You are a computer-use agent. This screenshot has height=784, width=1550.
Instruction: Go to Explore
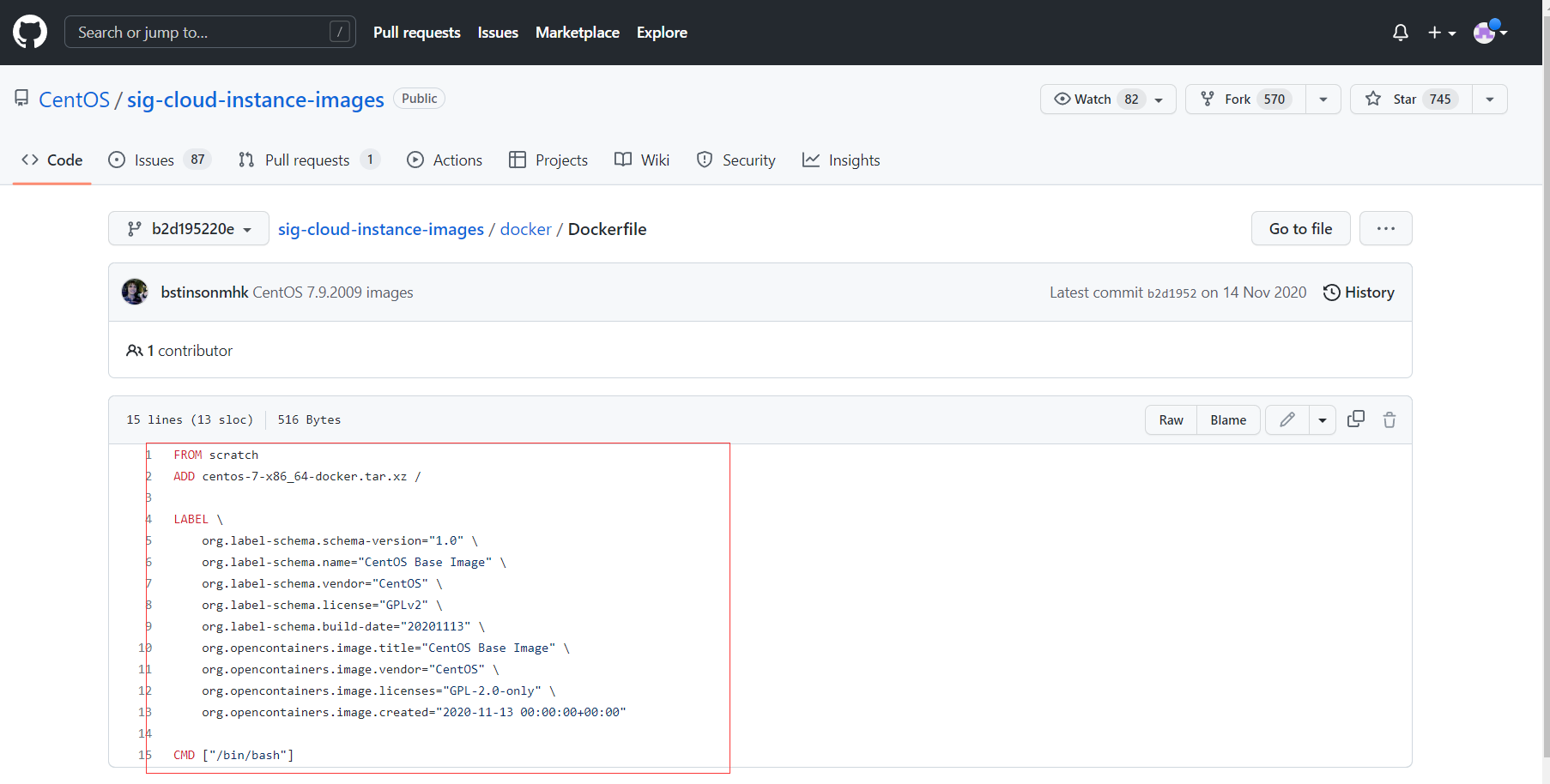point(662,32)
